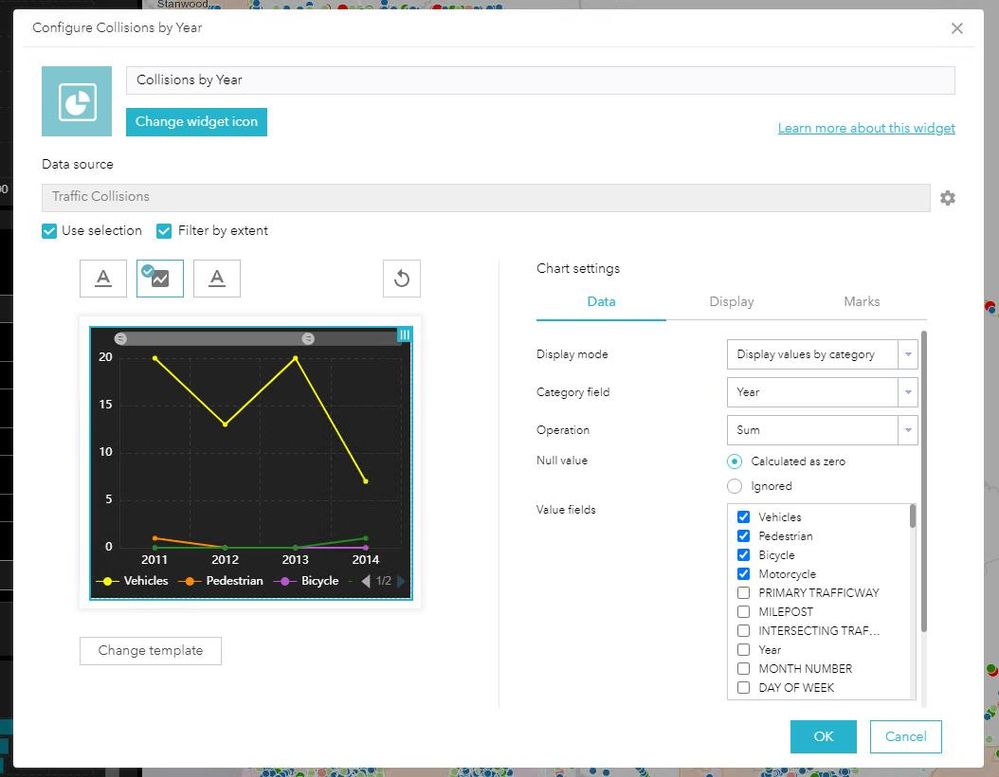Click the Change widget icon button

point(196,122)
